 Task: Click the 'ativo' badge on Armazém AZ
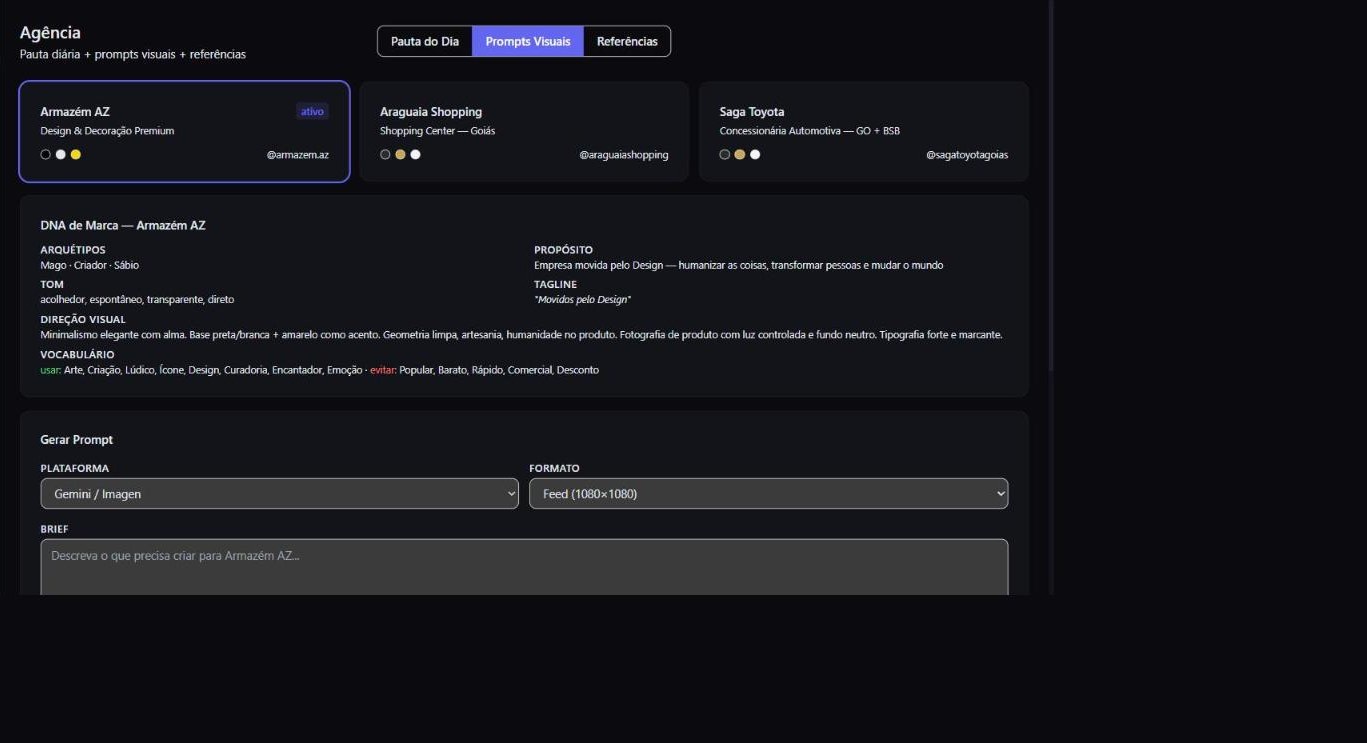[x=312, y=112]
